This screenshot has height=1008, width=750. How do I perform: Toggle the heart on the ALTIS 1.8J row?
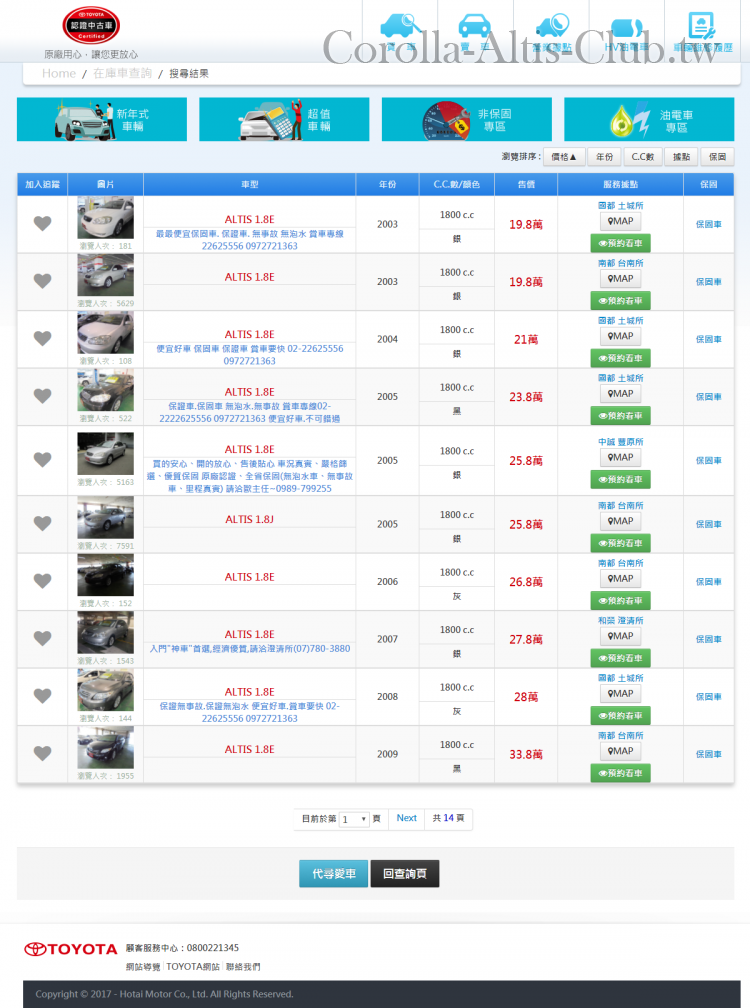point(42,523)
